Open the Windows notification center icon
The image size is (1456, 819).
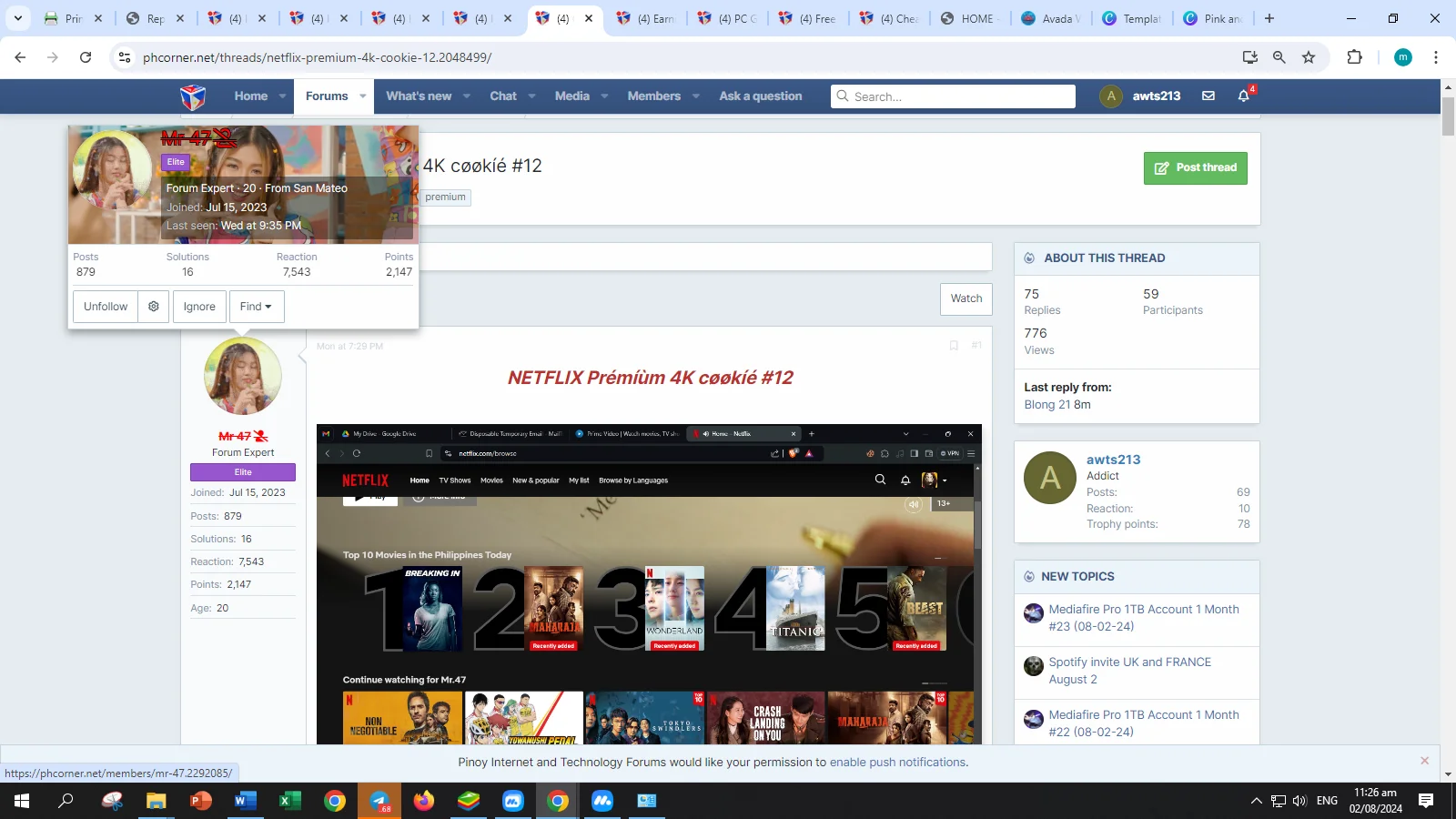coord(1426,801)
